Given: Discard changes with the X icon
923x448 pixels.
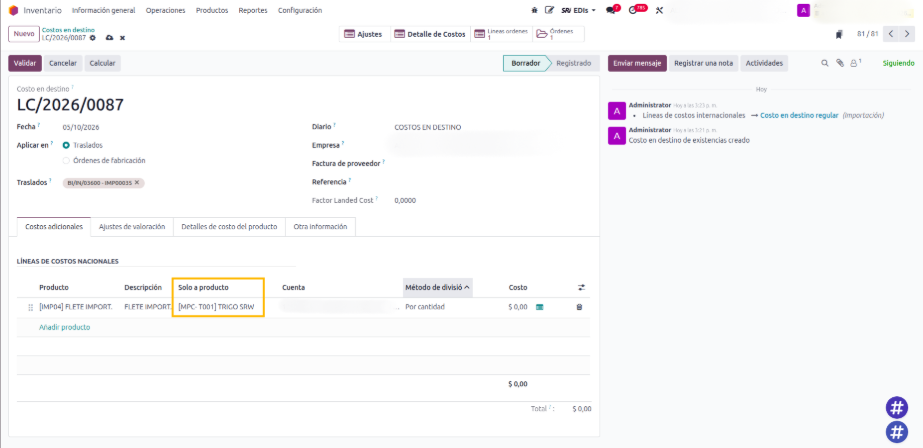Looking at the screenshot, I should (x=122, y=38).
